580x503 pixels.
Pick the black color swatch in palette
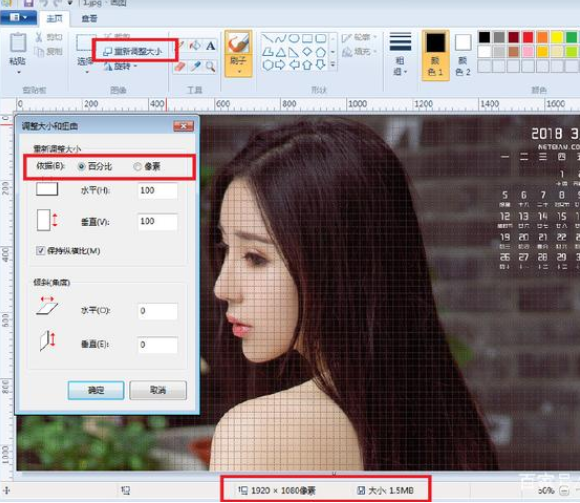pyautogui.click(x=485, y=37)
